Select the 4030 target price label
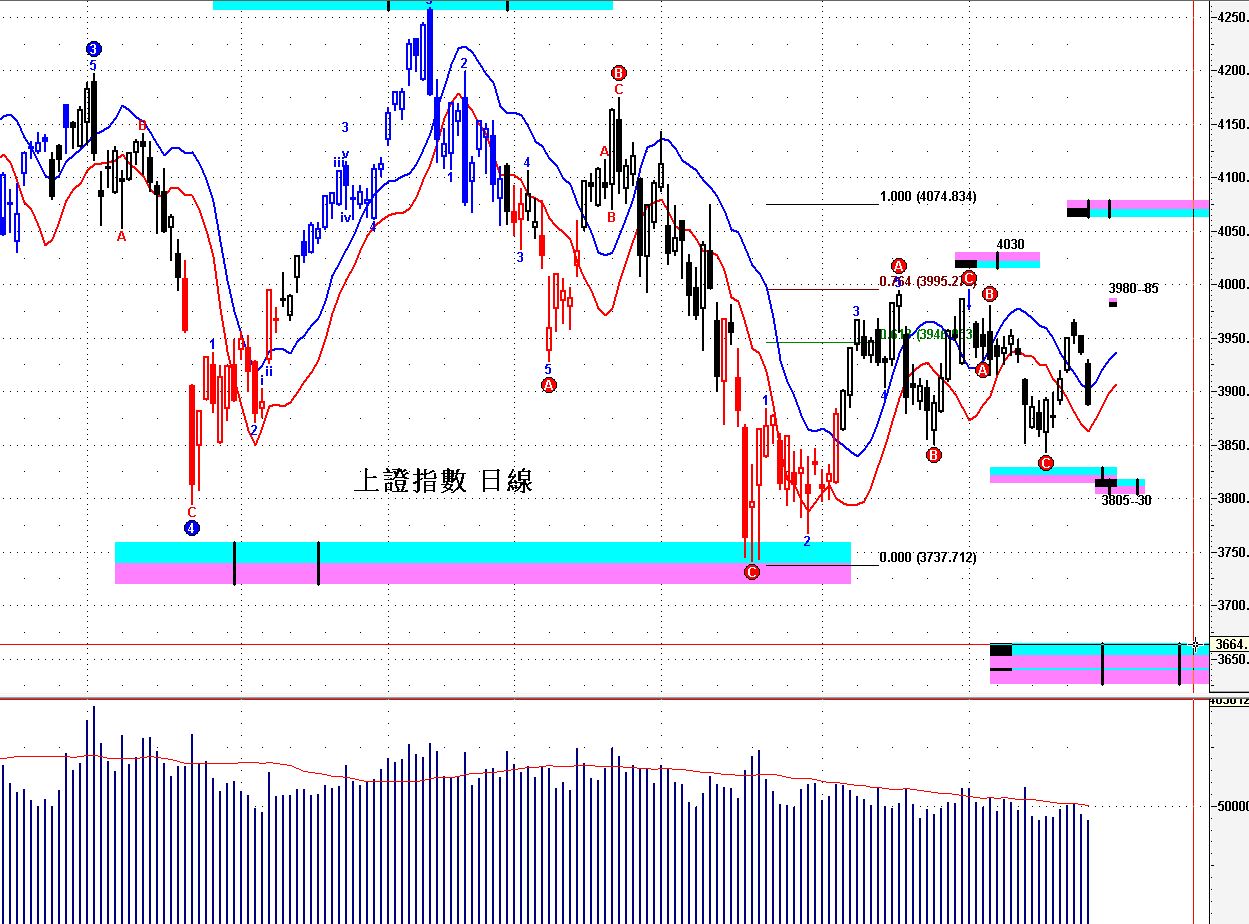 pos(1010,245)
